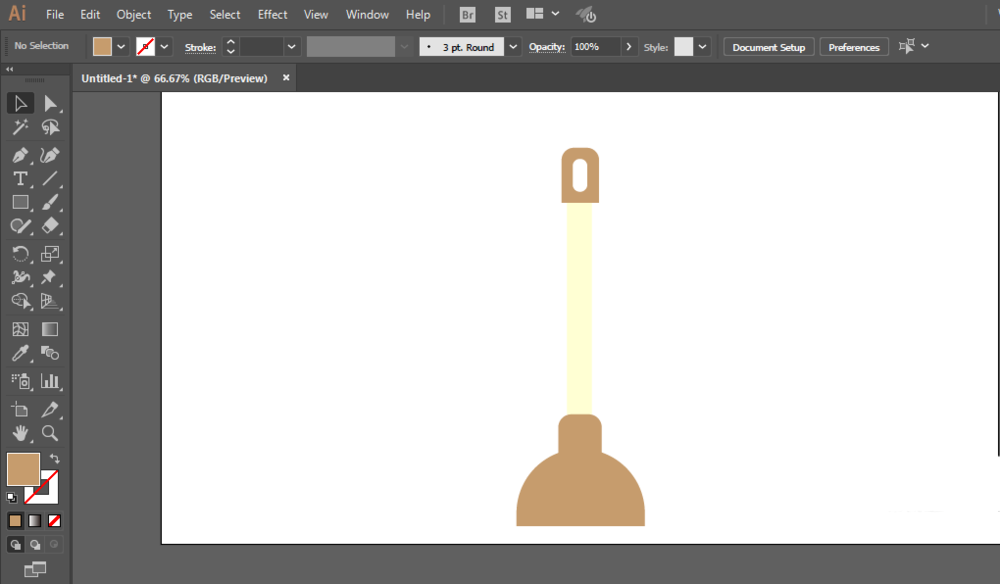1000x584 pixels.
Task: Open the Style dropdown arrow
Action: (702, 47)
